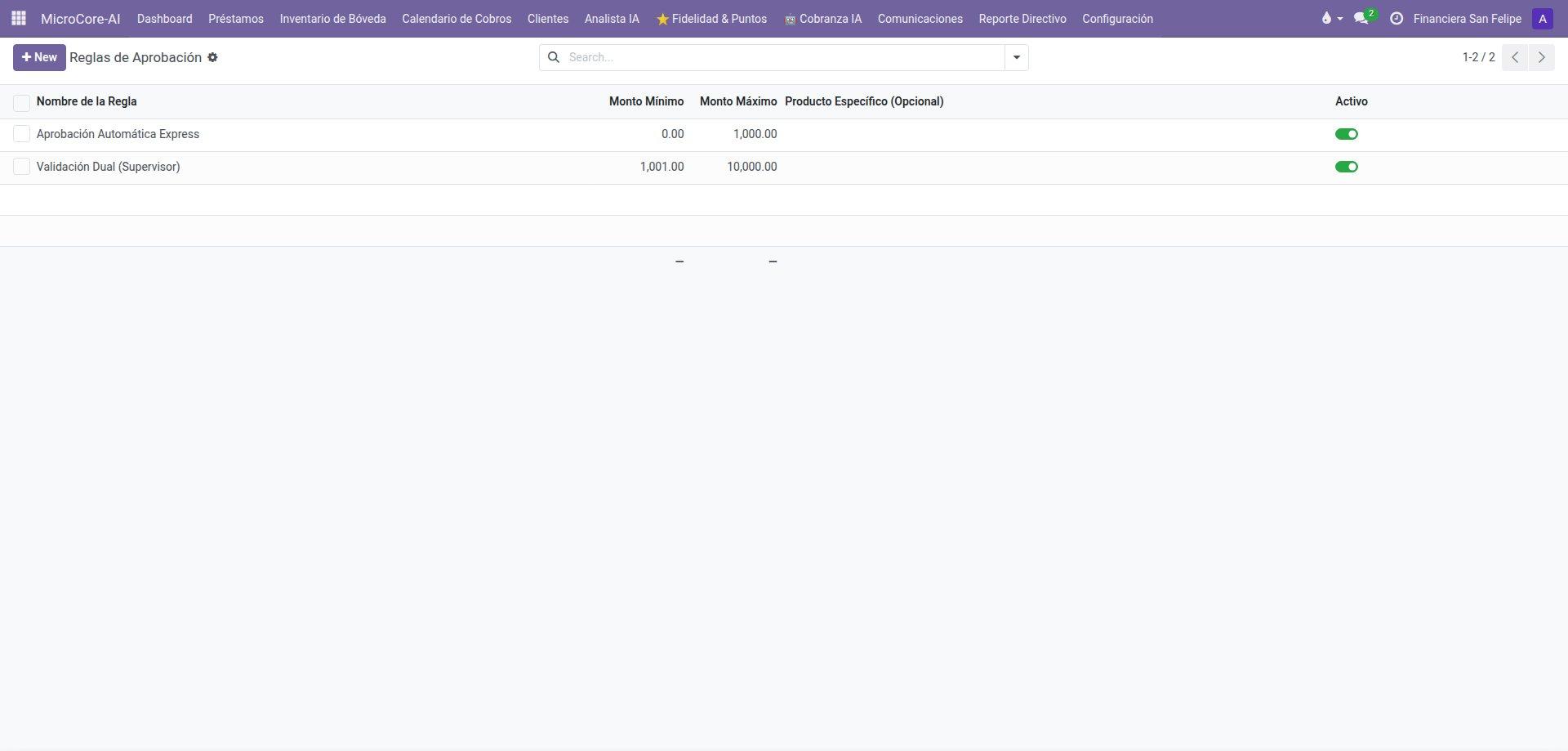Create a new approval rule with New

[x=39, y=57]
